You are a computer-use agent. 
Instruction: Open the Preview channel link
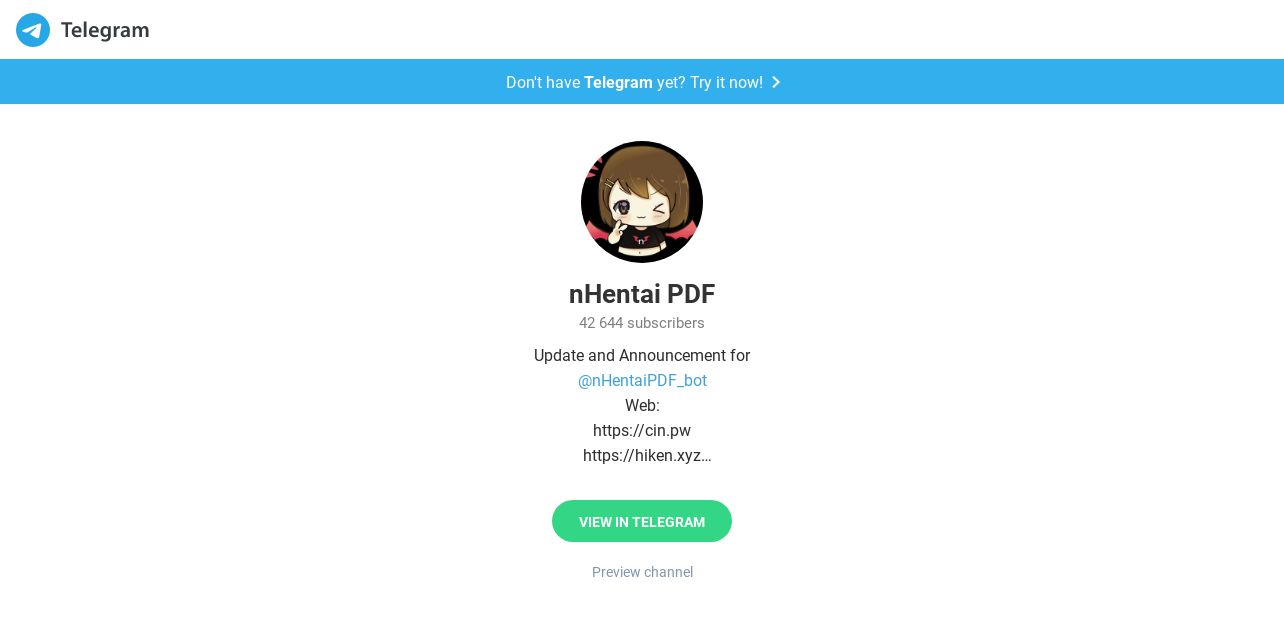642,572
